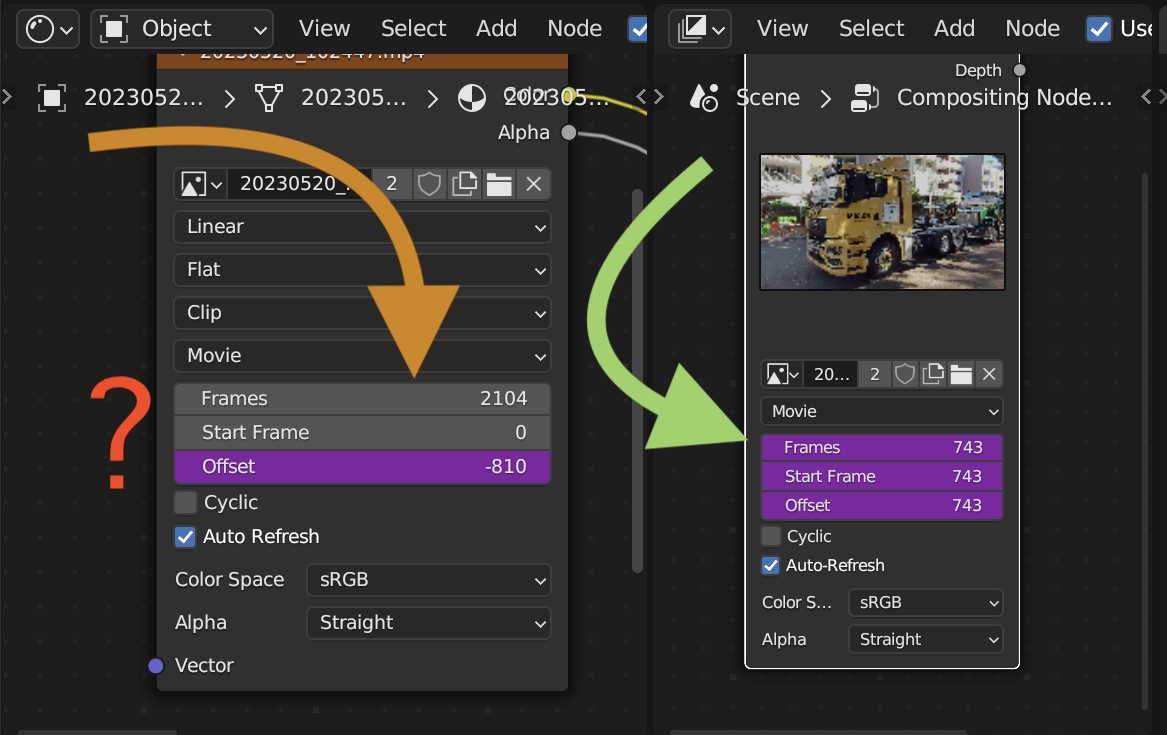Click the compositor vertical scrollbar
Screen dimensions: 1167x735
point(1145,440)
